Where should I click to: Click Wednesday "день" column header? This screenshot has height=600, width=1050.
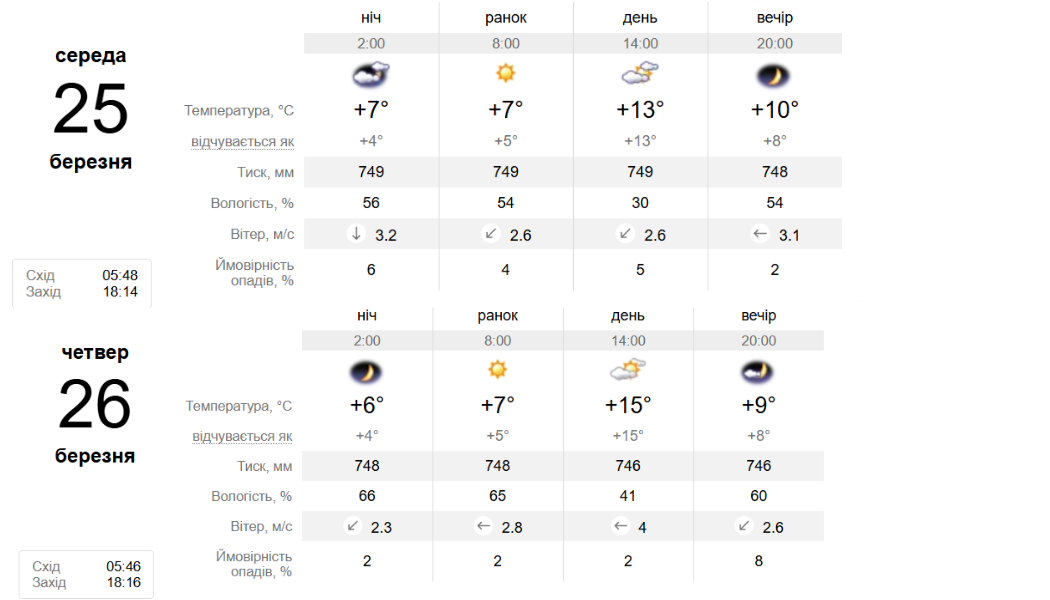pos(640,17)
